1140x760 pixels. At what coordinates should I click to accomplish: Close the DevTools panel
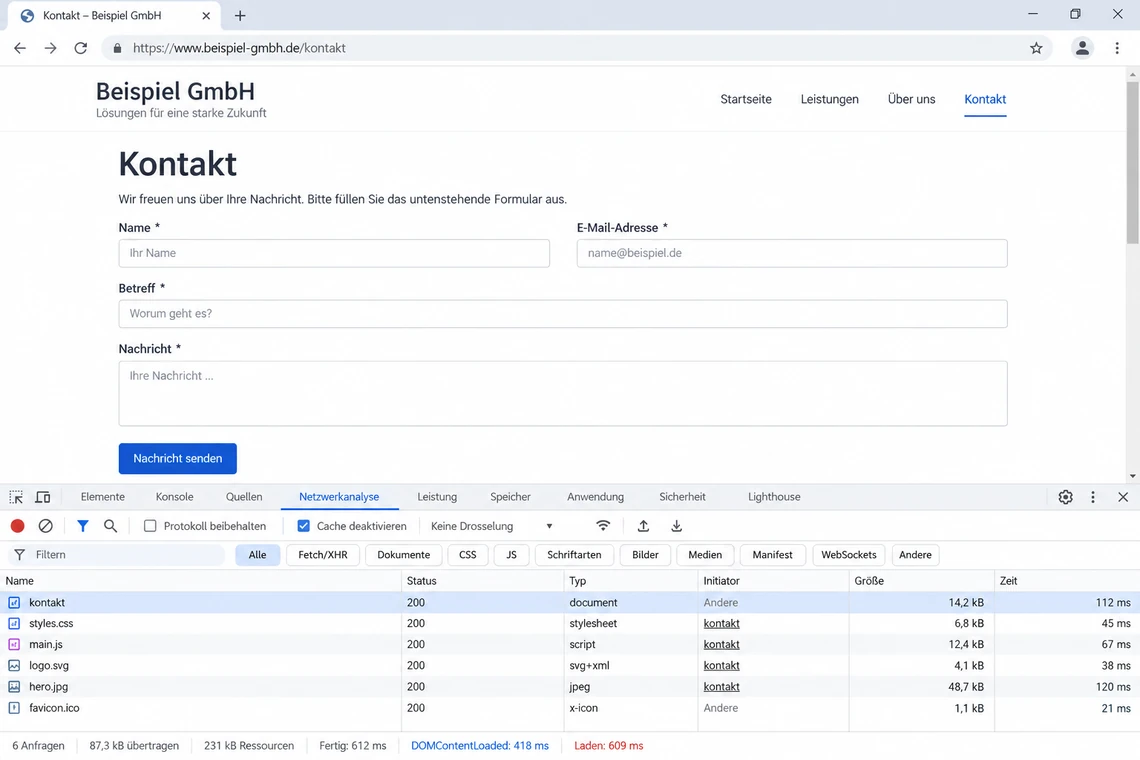pos(1123,497)
